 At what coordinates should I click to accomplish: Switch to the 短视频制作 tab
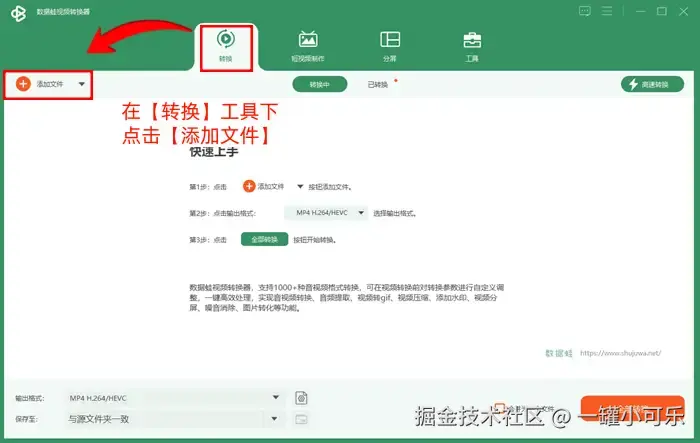pos(308,46)
